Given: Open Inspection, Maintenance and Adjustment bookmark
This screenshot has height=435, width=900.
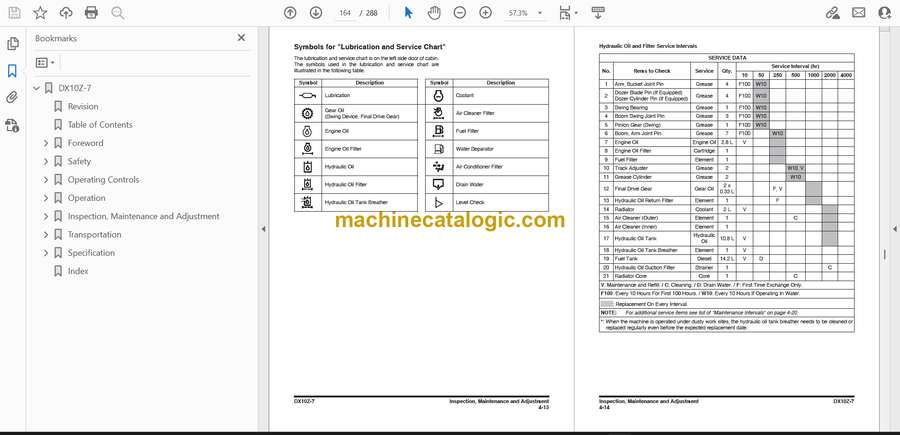Looking at the screenshot, I should (143, 216).
